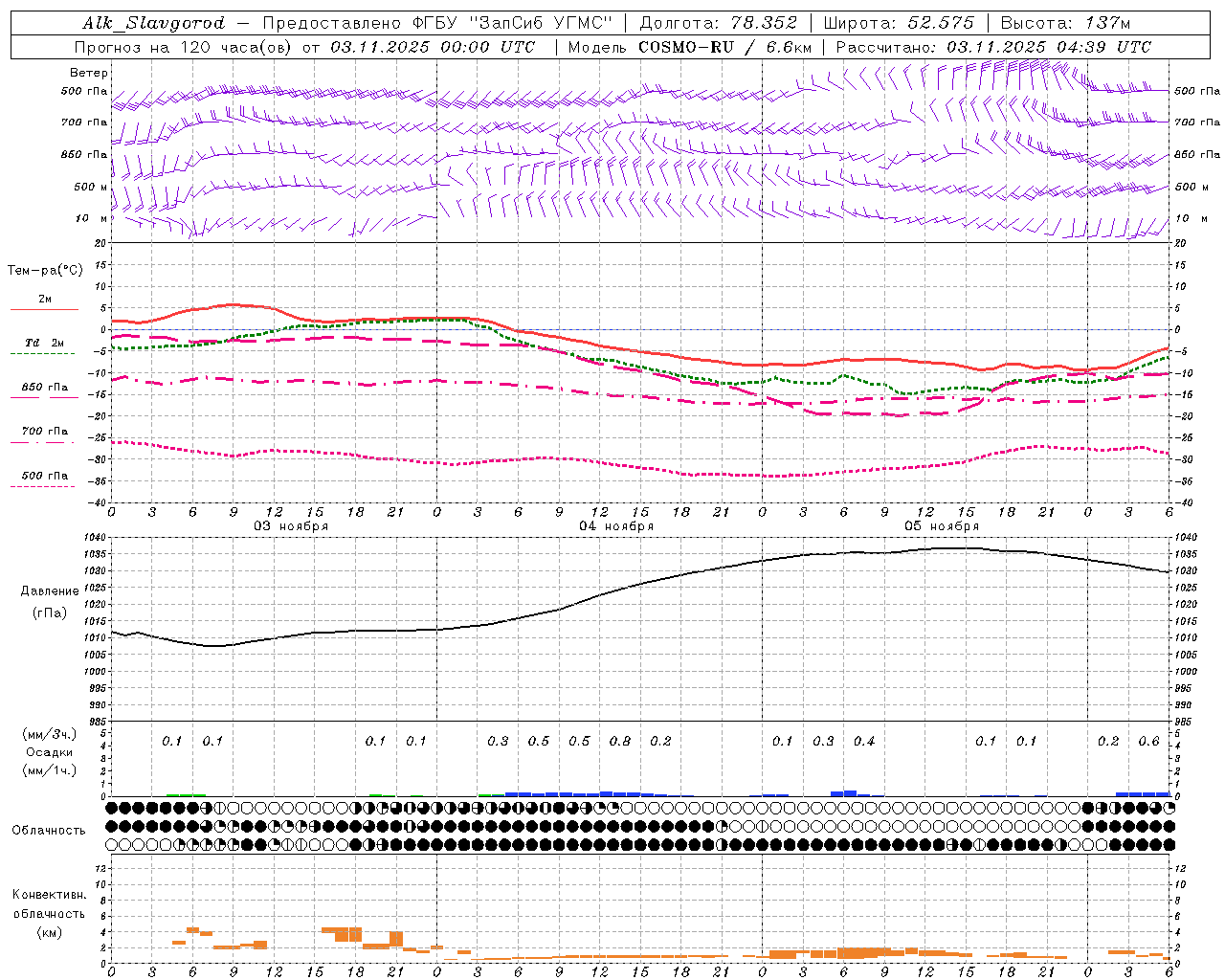The image size is (1225, 980).
Task: Click the calculation timestamp "03.11.2025 04:39 UTC"
Action: point(1049,47)
